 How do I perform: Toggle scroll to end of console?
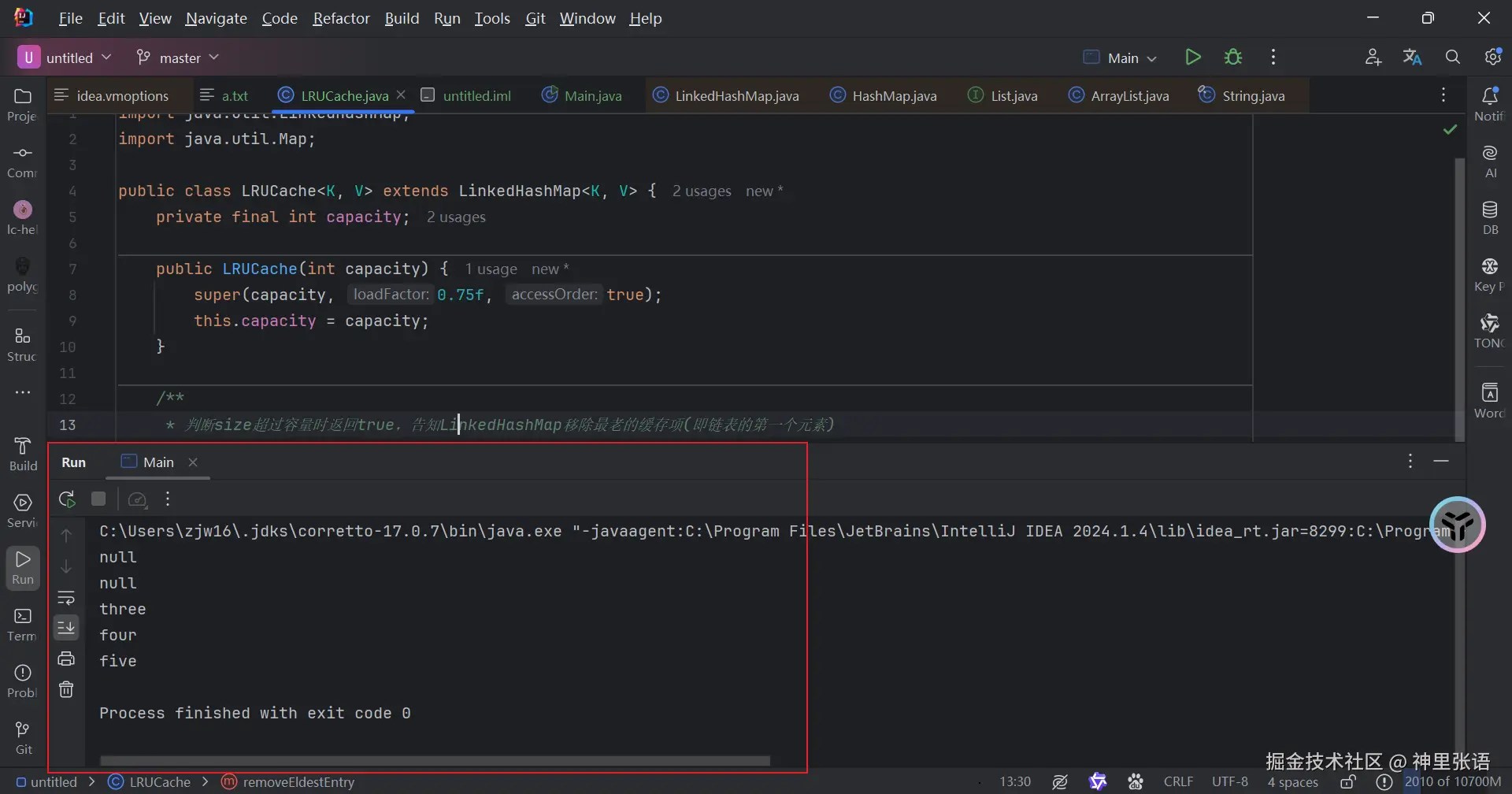(66, 628)
